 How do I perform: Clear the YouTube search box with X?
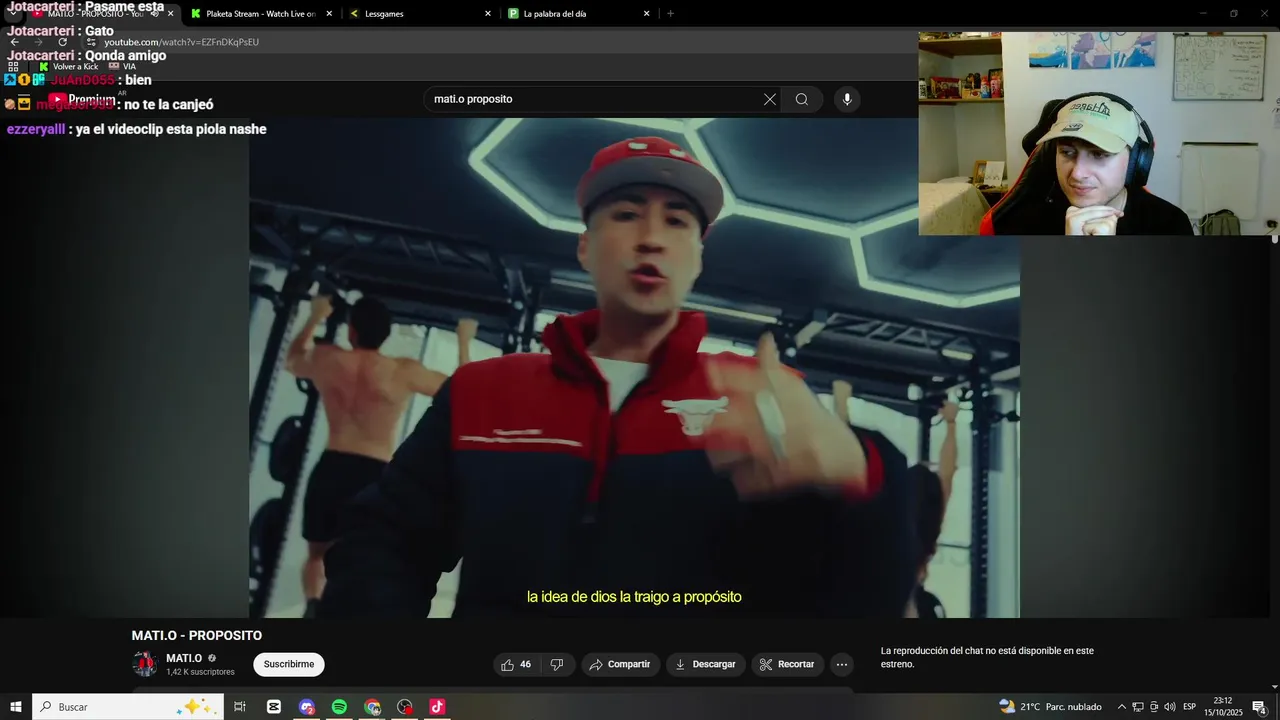[770, 99]
